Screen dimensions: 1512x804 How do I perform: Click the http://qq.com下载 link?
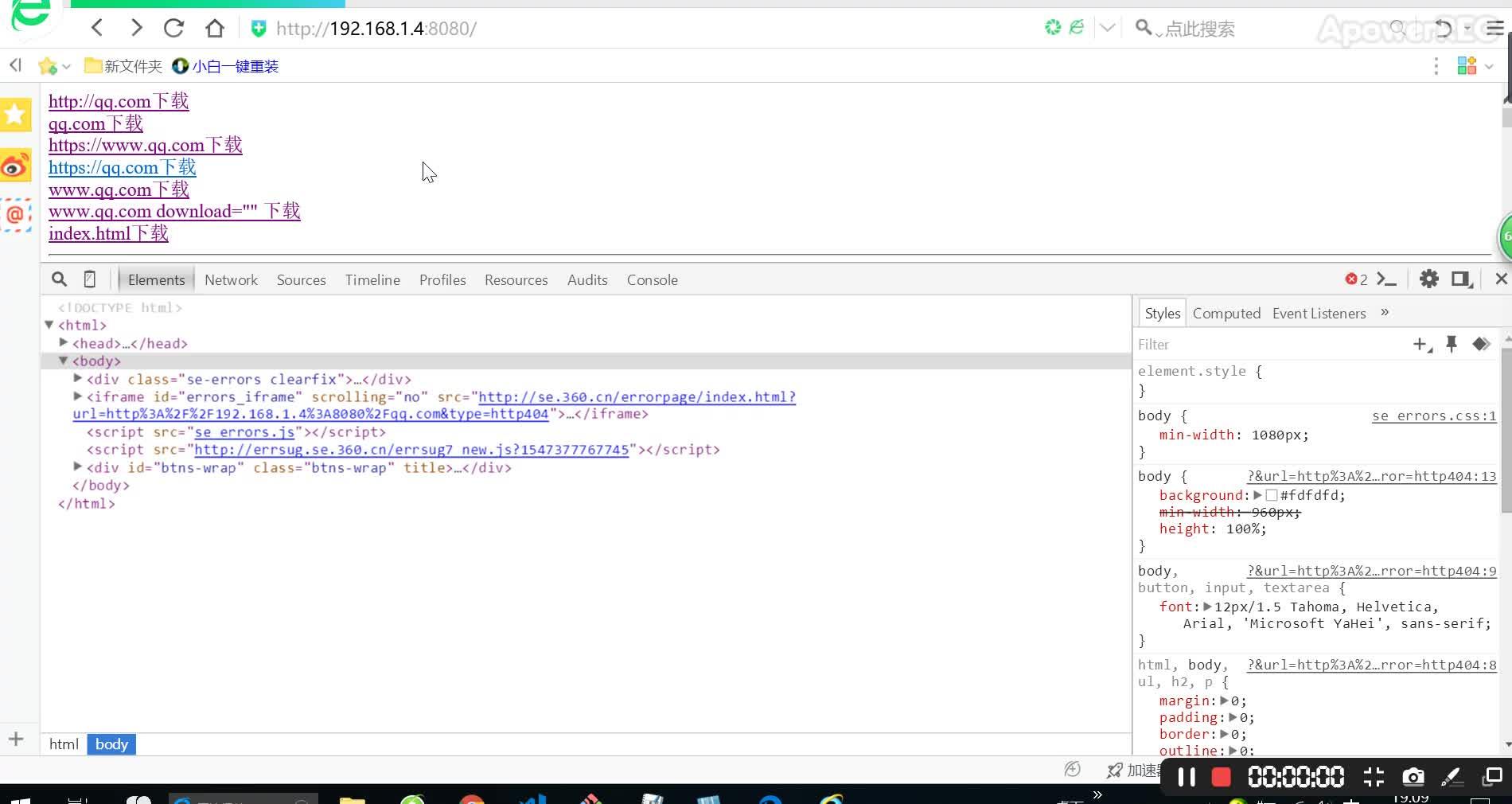point(119,101)
